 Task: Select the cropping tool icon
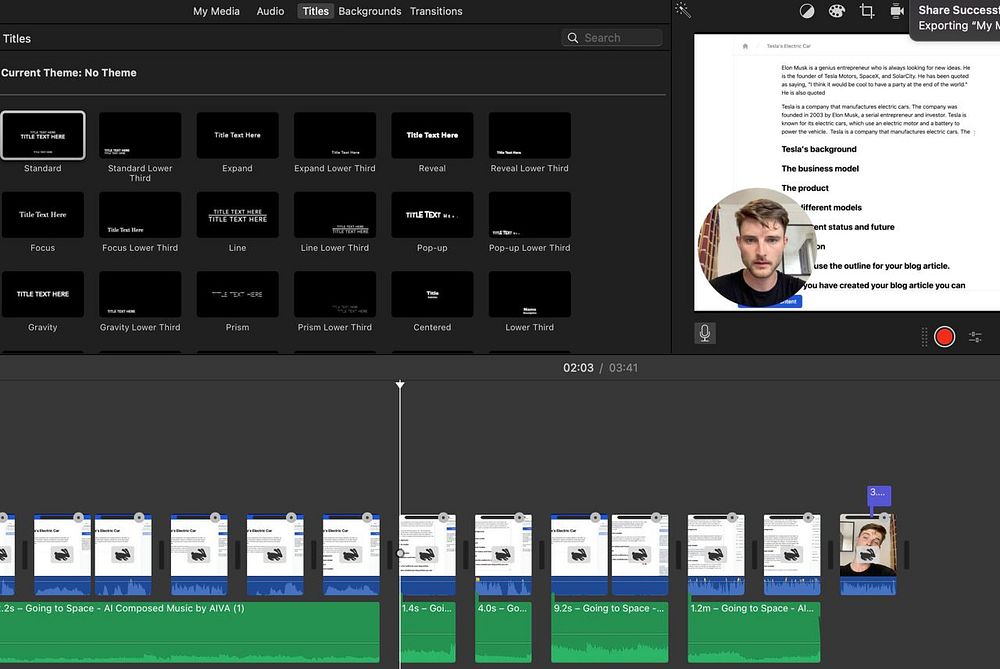[867, 11]
